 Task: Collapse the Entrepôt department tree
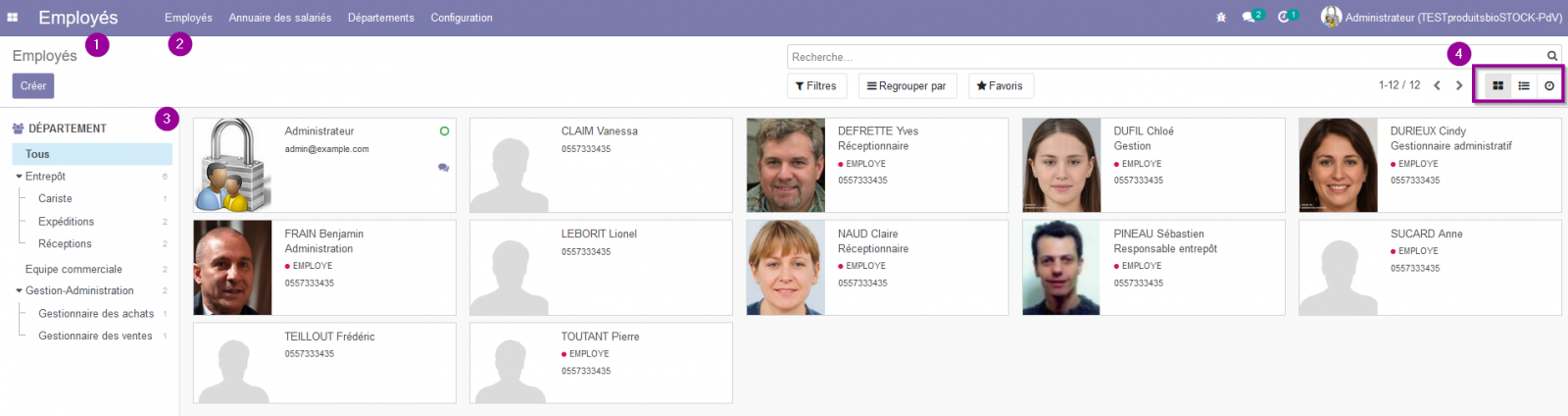[19, 177]
